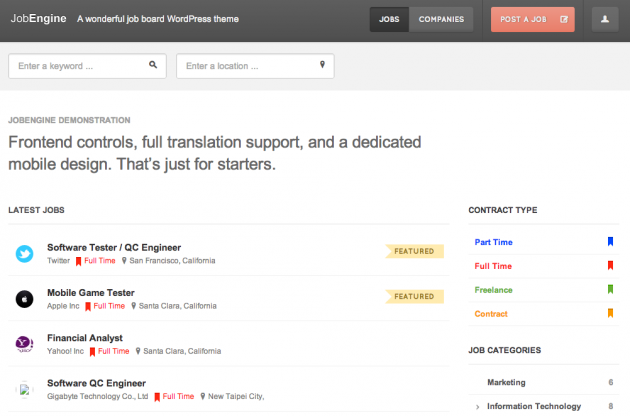Viewport: 630px width, 416px height.
Task: Click the orange Contract bookmark icon
Action: (x=610, y=313)
